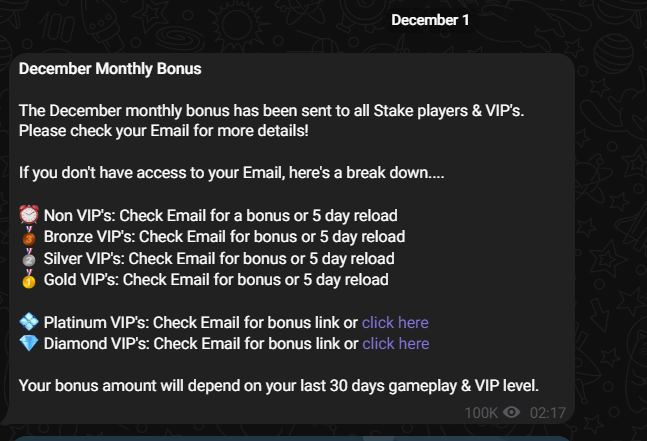This screenshot has height=441, width=647.
Task: Click the eye views icon on message
Action: point(512,412)
